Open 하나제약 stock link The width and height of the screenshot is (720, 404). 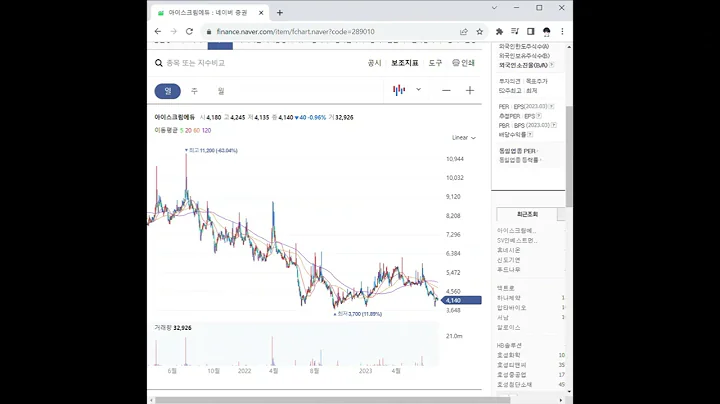pos(508,298)
